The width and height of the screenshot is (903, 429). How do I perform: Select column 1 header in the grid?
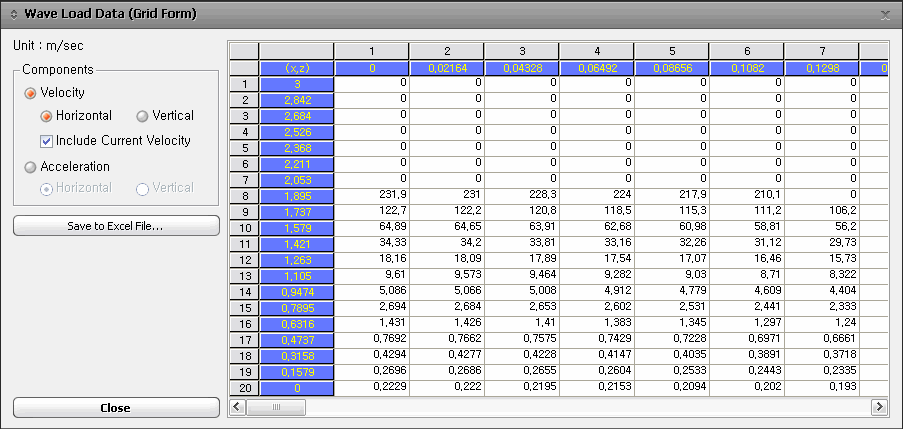pos(371,51)
